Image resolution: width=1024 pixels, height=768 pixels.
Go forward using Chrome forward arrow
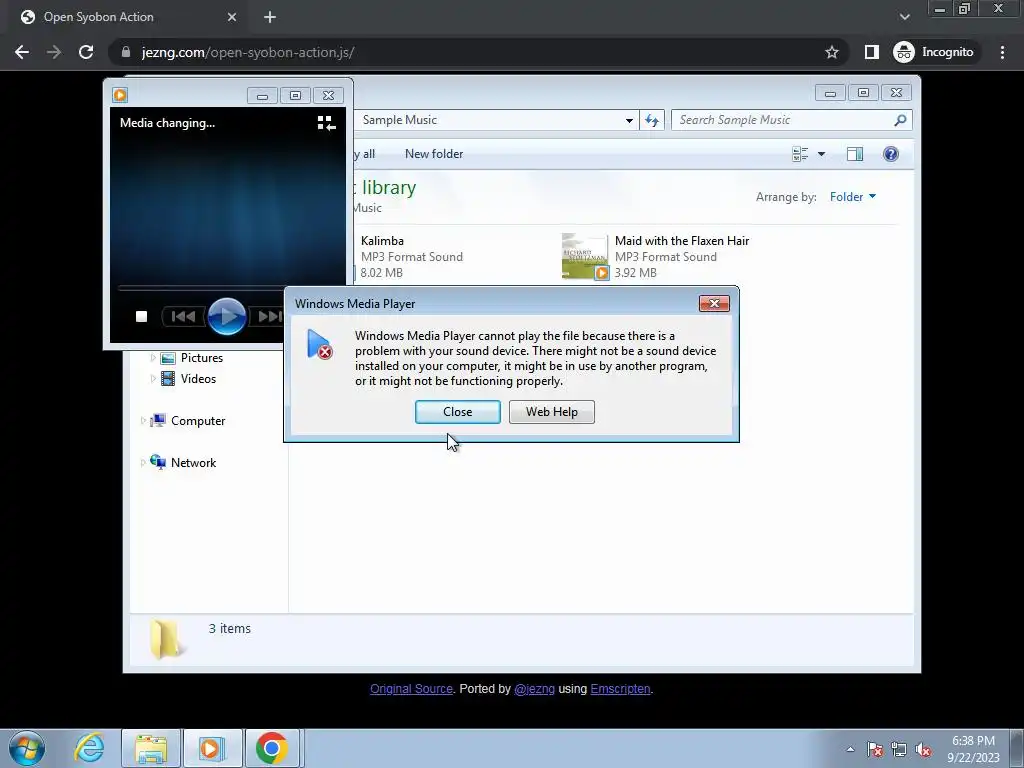tap(54, 52)
